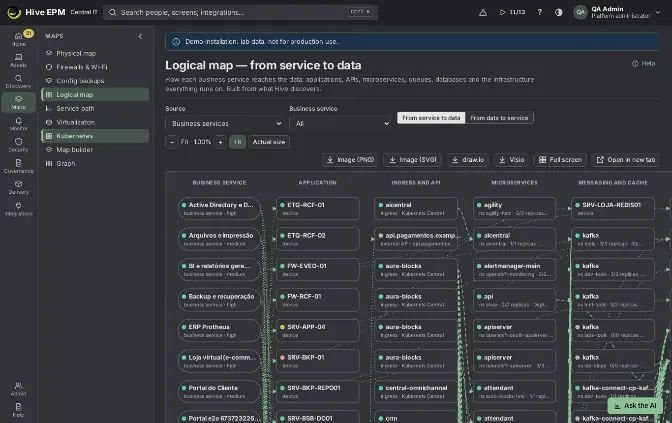
Task: Select the SRV-LOJA-REDIS01 cache node
Action: [x=613, y=208]
